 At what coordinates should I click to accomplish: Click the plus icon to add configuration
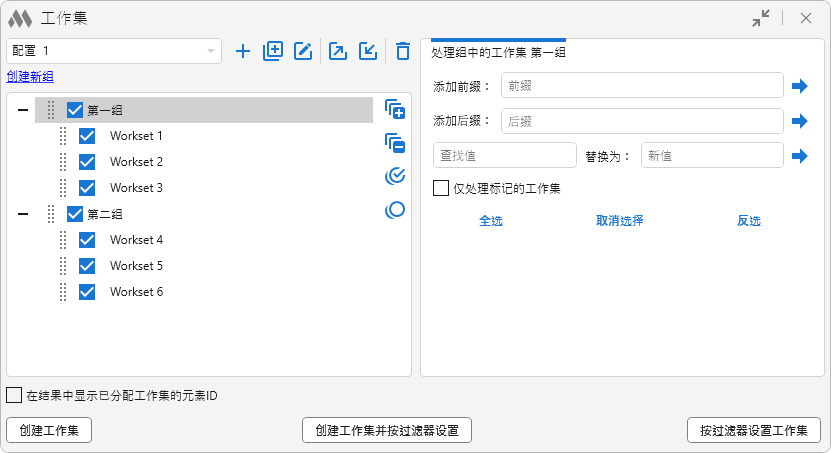pos(242,51)
